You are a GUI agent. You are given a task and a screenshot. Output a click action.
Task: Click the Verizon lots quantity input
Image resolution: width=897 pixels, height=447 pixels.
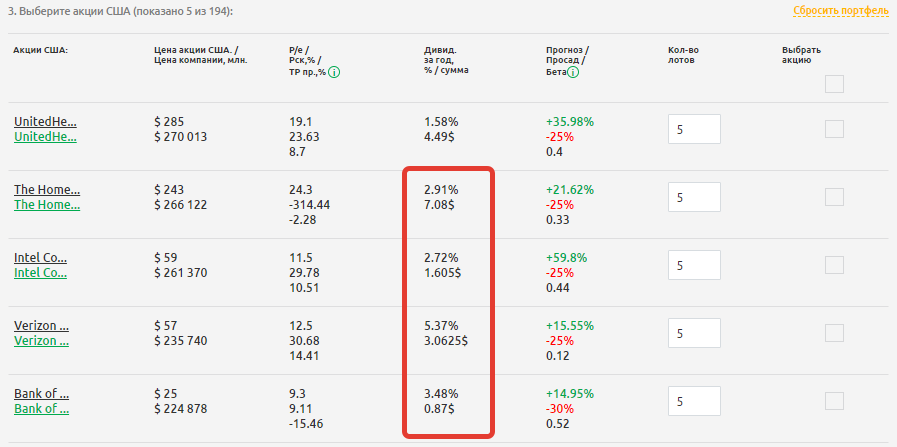693,334
